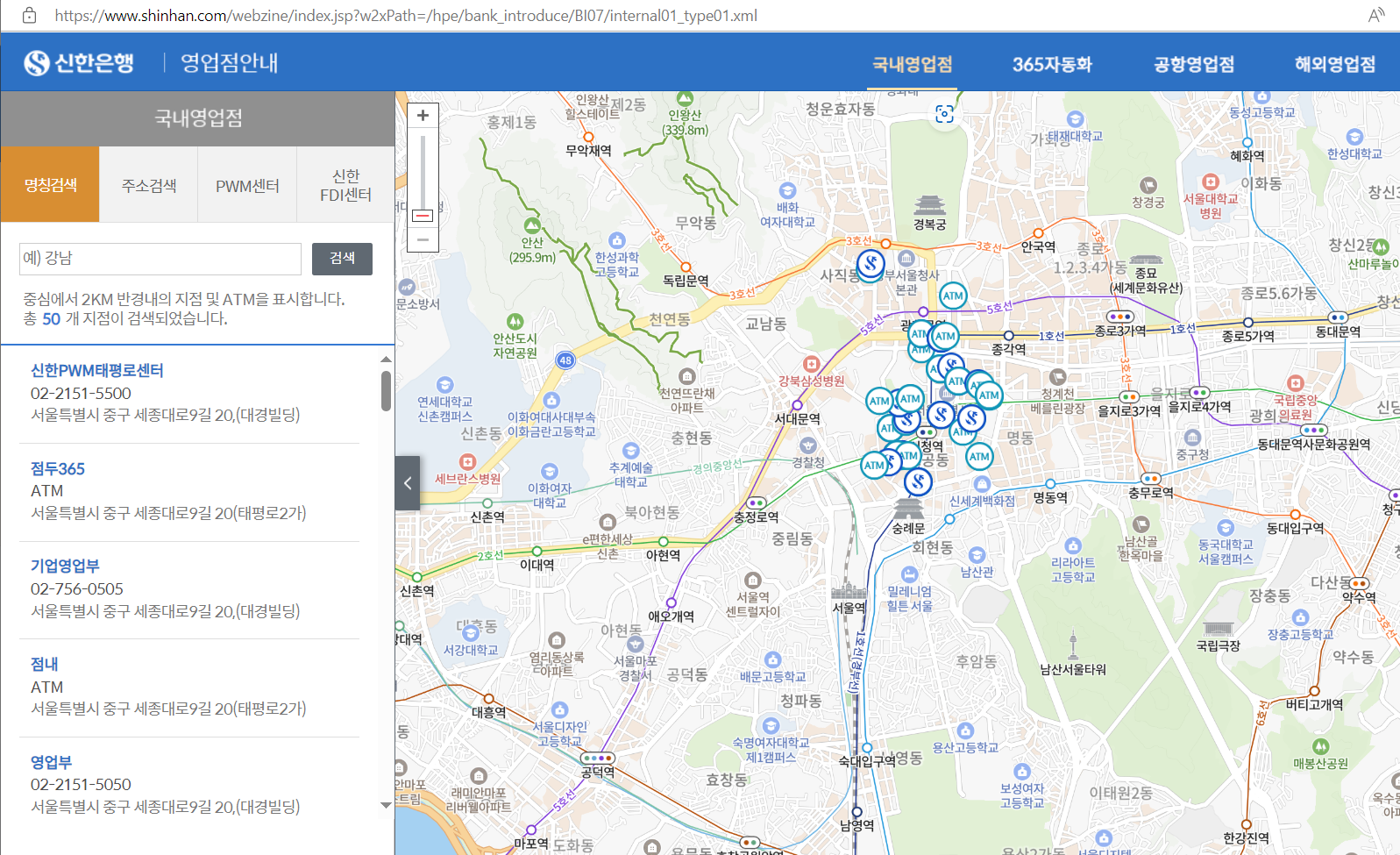
Task: Switch to the 국내영업점 top menu
Action: point(912,64)
